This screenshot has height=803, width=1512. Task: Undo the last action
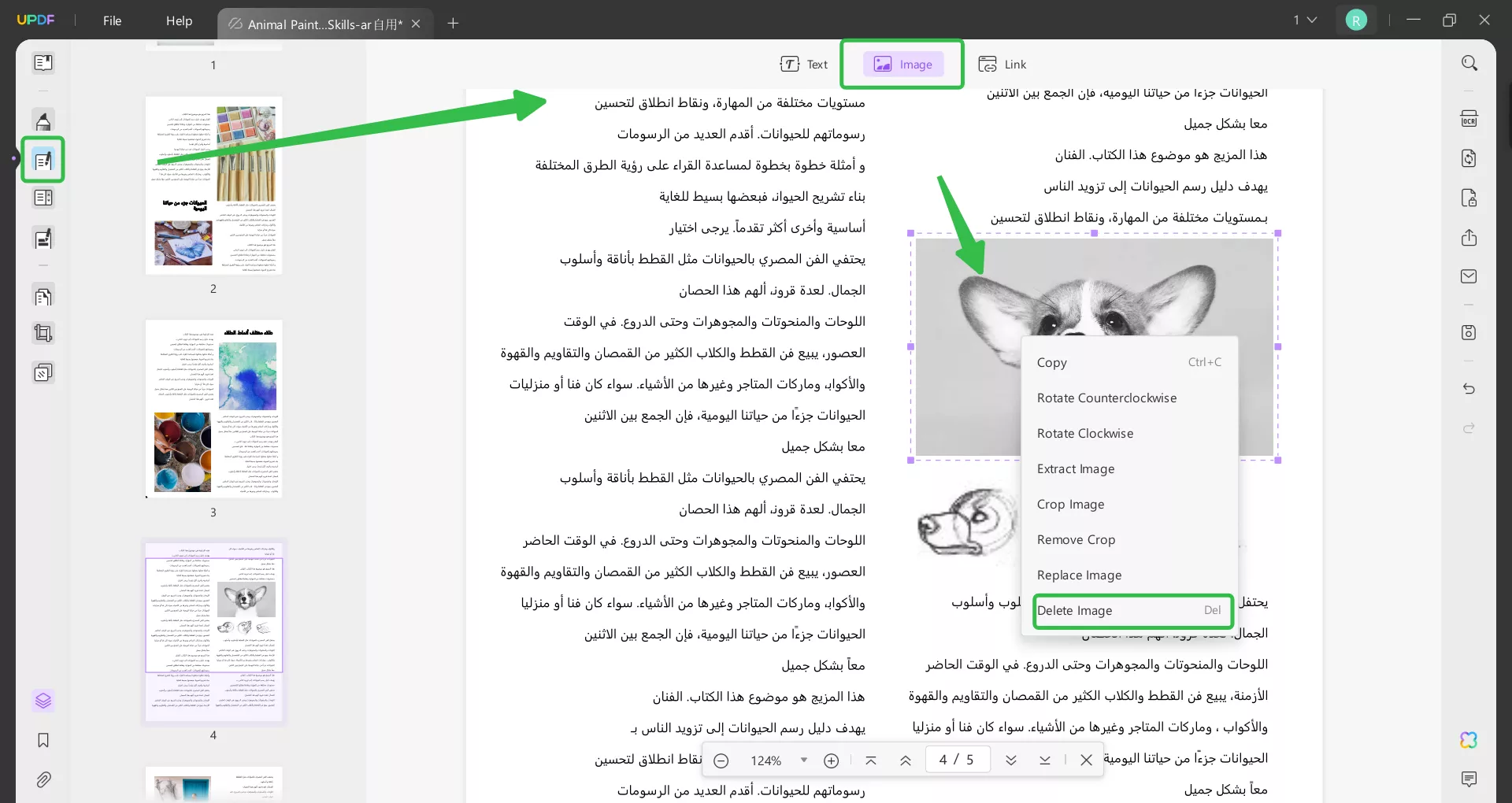[x=1469, y=389]
